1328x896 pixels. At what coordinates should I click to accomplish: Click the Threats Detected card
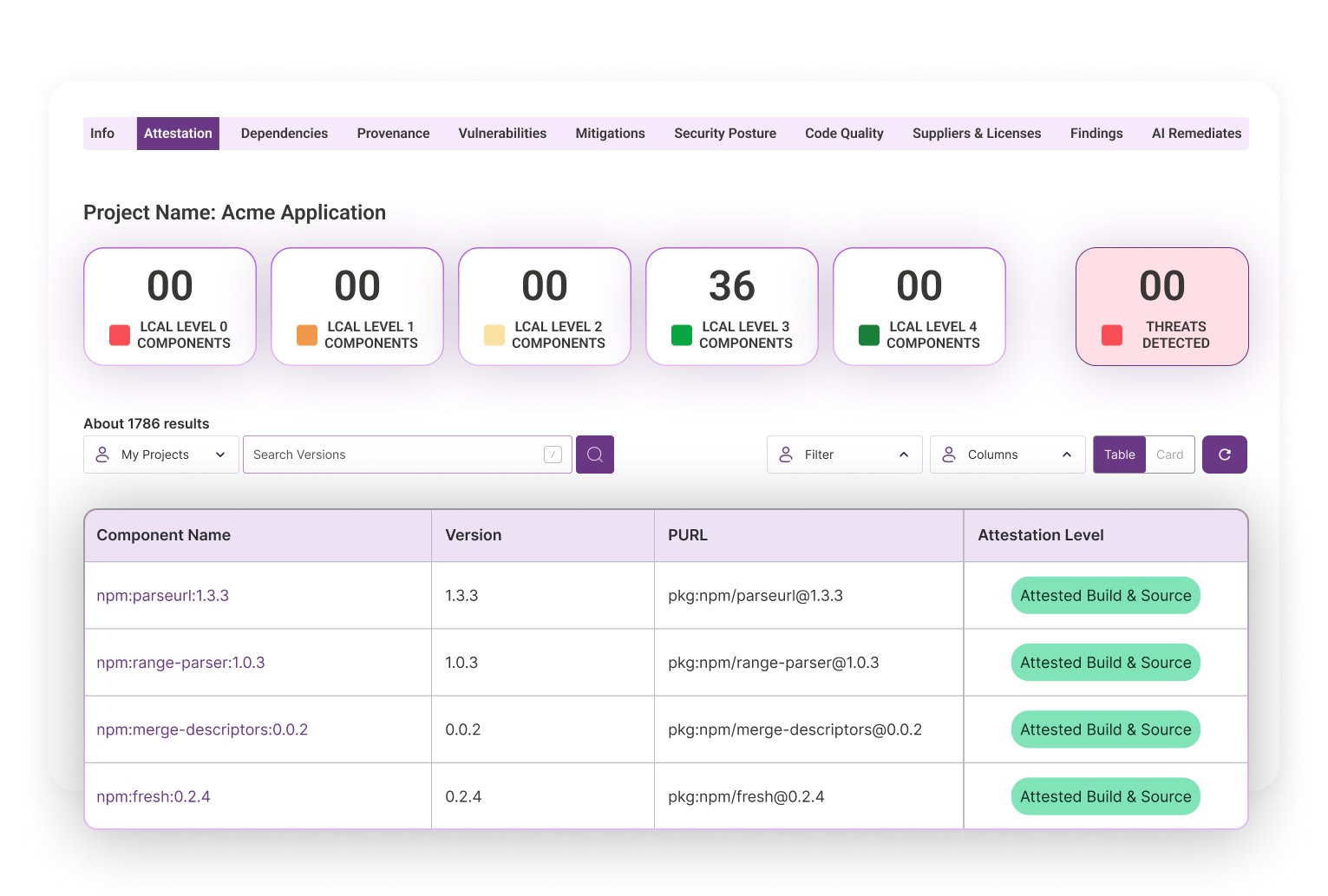coord(1162,307)
